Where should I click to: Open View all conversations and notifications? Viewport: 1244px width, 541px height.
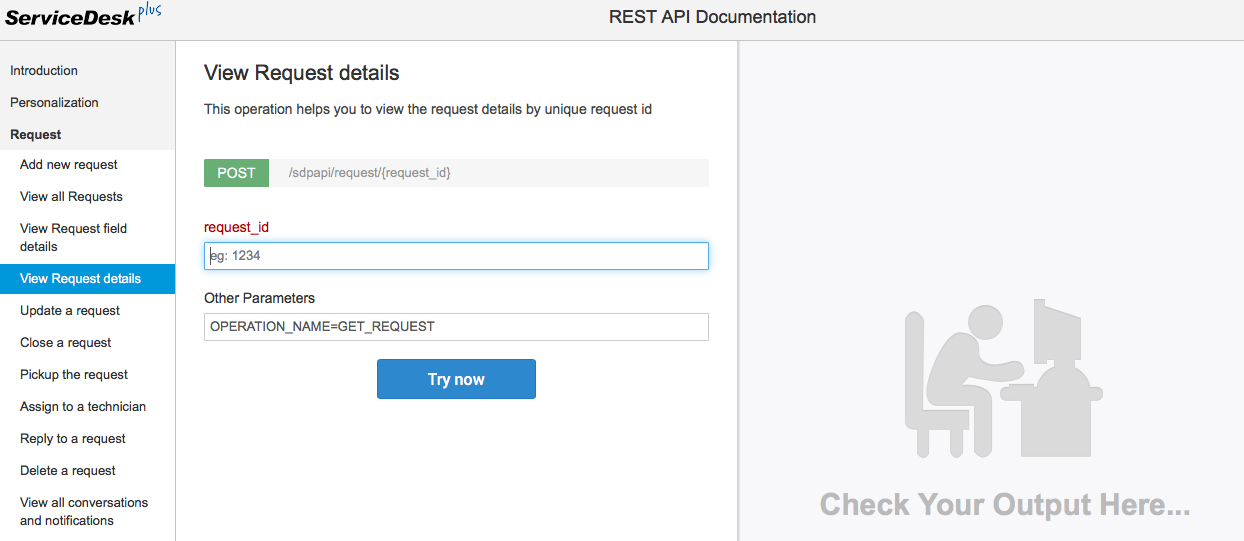click(x=84, y=512)
